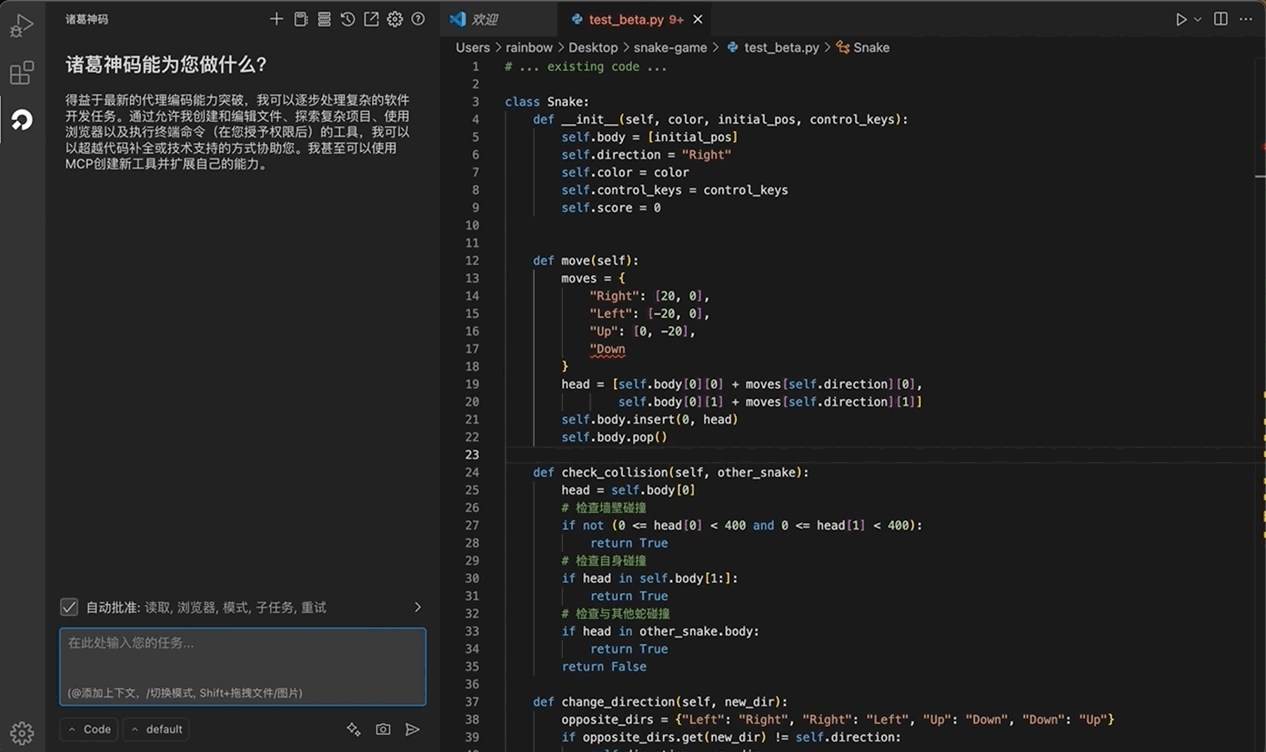Open the Run and Debug view
Image resolution: width=1266 pixels, height=752 pixels.
click(x=21, y=26)
